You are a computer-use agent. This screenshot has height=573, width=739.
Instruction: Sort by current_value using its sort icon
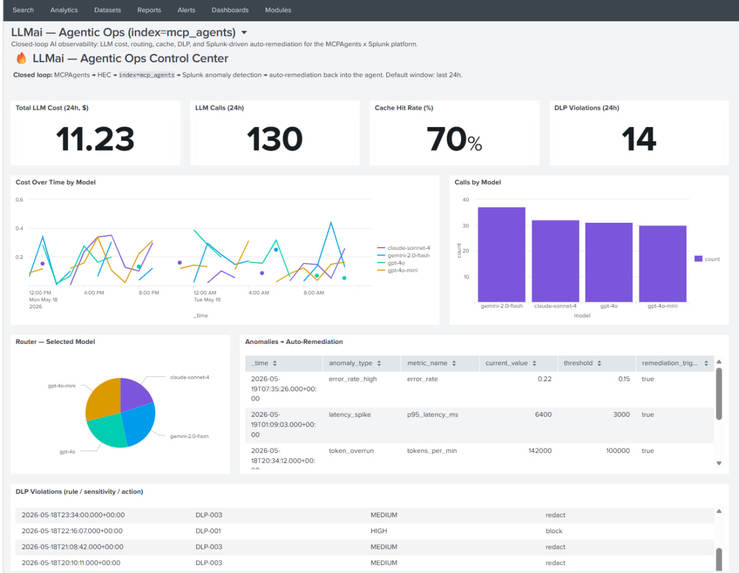click(534, 363)
